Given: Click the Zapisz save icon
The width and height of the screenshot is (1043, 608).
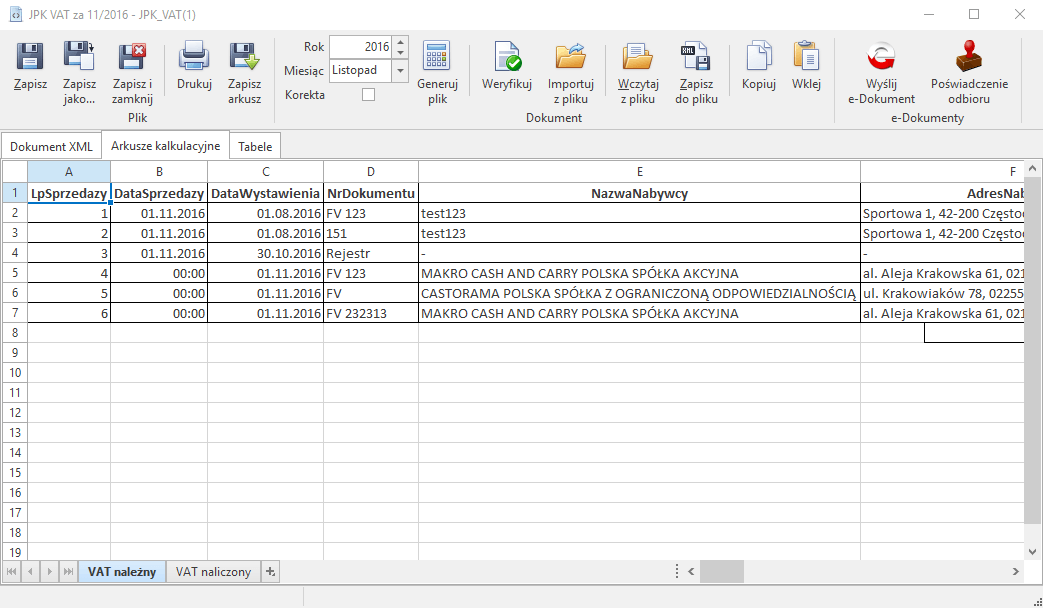Looking at the screenshot, I should pos(30,58).
